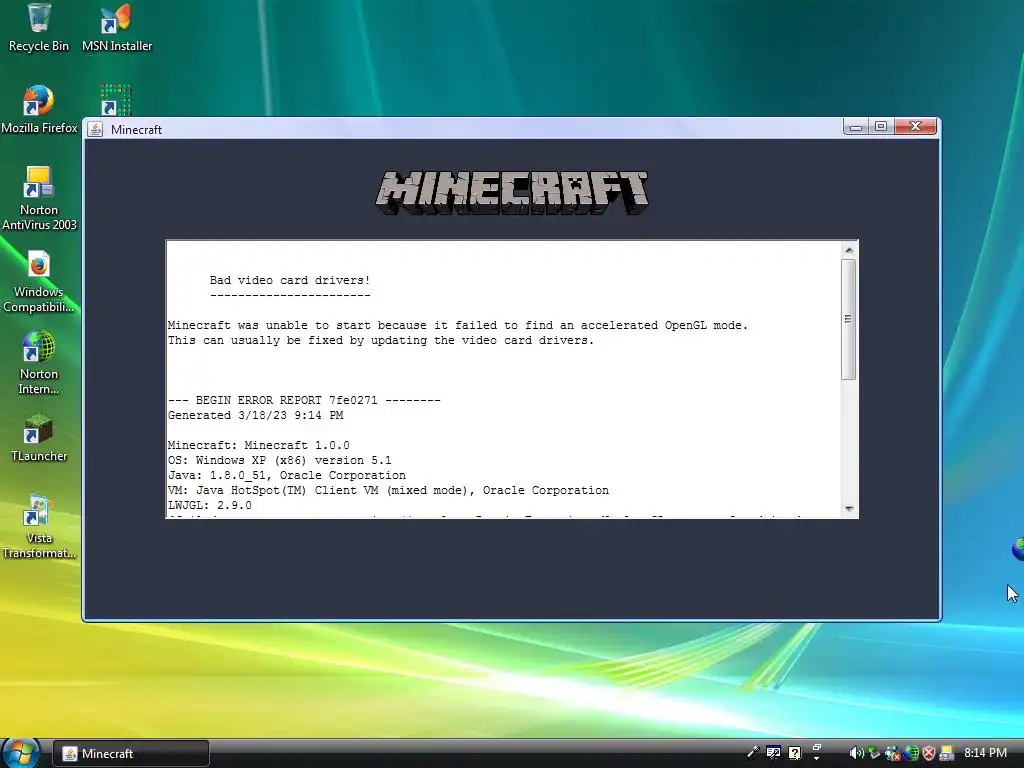Select the Norton AntiVirus 2003 shortcut
Screen dimensions: 1024x768
point(39,199)
